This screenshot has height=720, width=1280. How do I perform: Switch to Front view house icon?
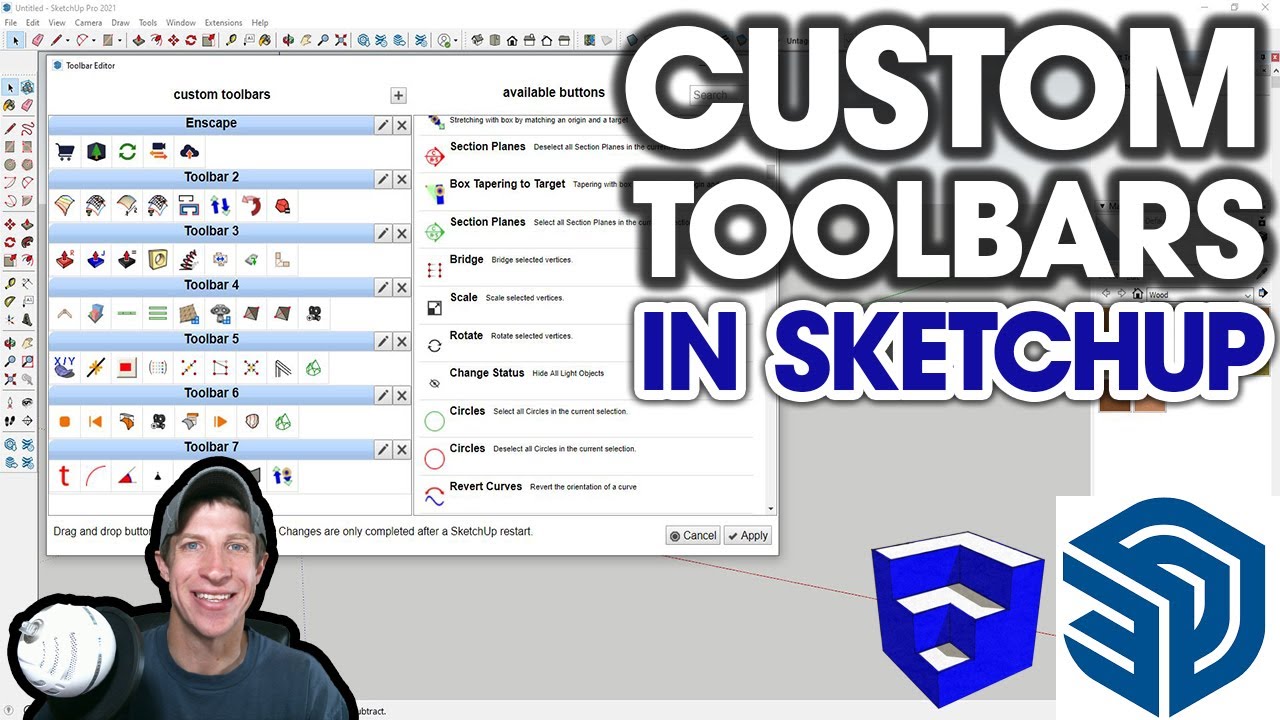pos(512,40)
